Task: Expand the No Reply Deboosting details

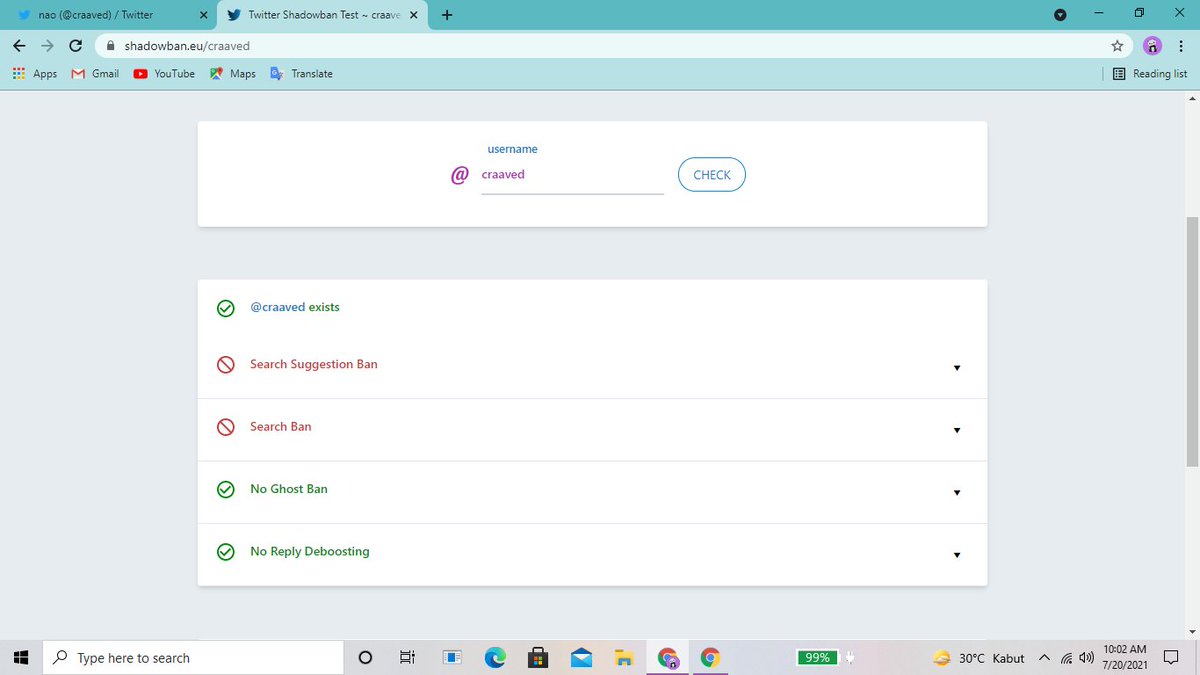Action: click(957, 555)
